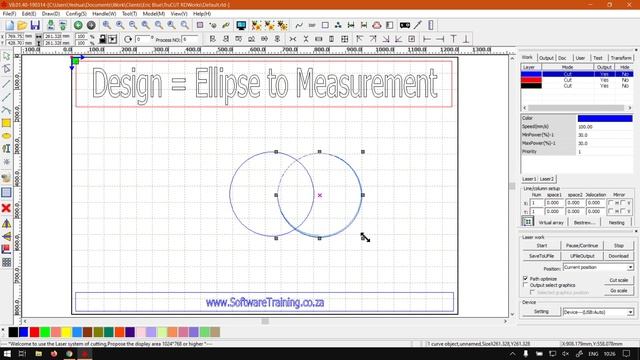Click the green Undo arrow icon

click(x=78, y=25)
